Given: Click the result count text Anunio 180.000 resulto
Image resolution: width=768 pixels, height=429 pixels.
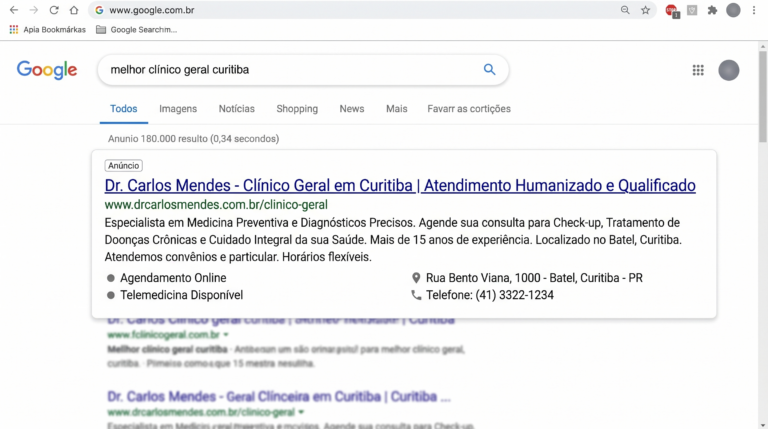Looking at the screenshot, I should point(193,139).
